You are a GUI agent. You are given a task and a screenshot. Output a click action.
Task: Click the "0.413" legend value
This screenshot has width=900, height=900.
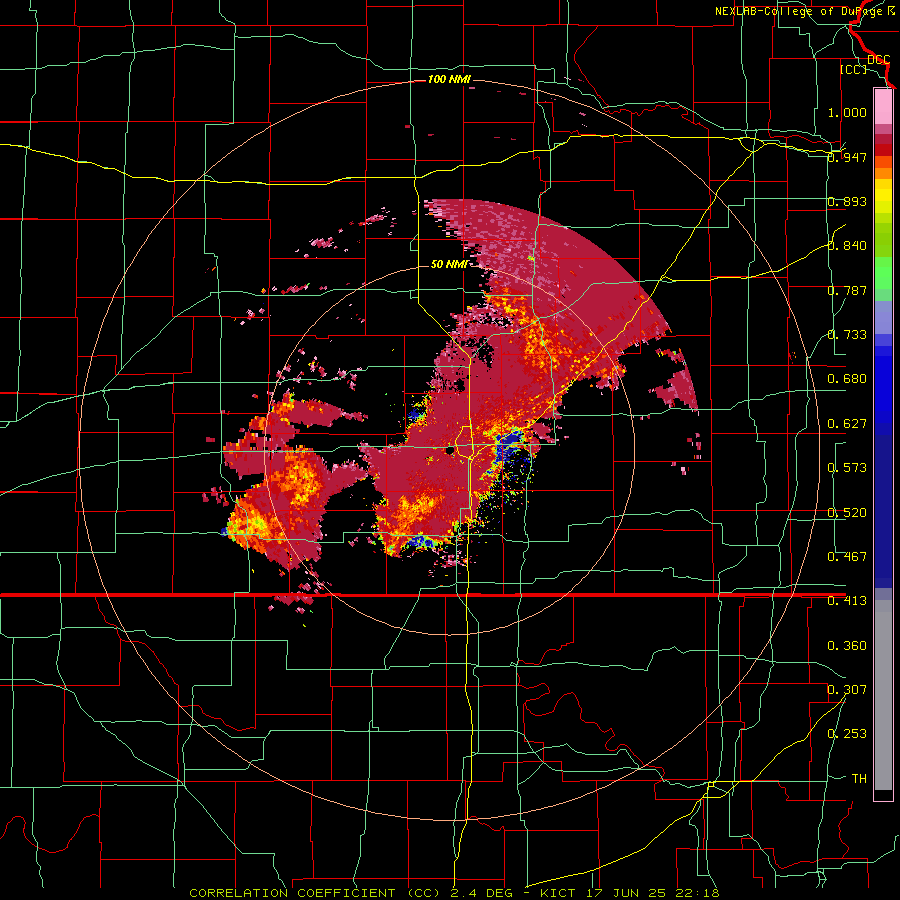(847, 601)
